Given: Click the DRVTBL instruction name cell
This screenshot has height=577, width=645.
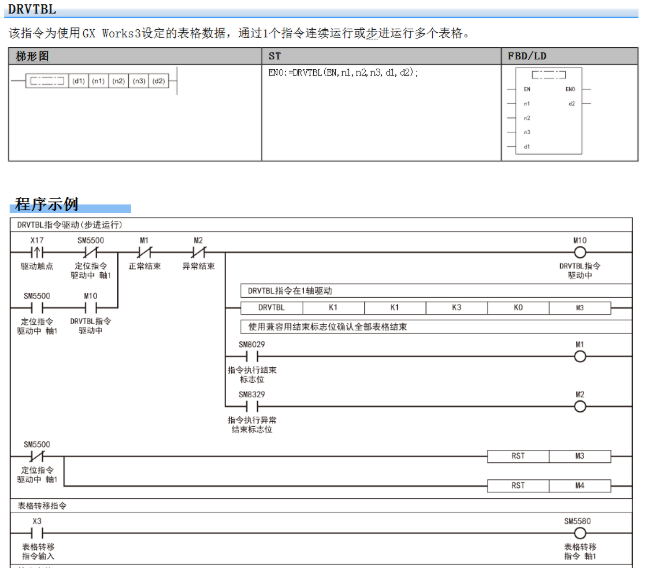Looking at the screenshot, I should pos(271,308).
